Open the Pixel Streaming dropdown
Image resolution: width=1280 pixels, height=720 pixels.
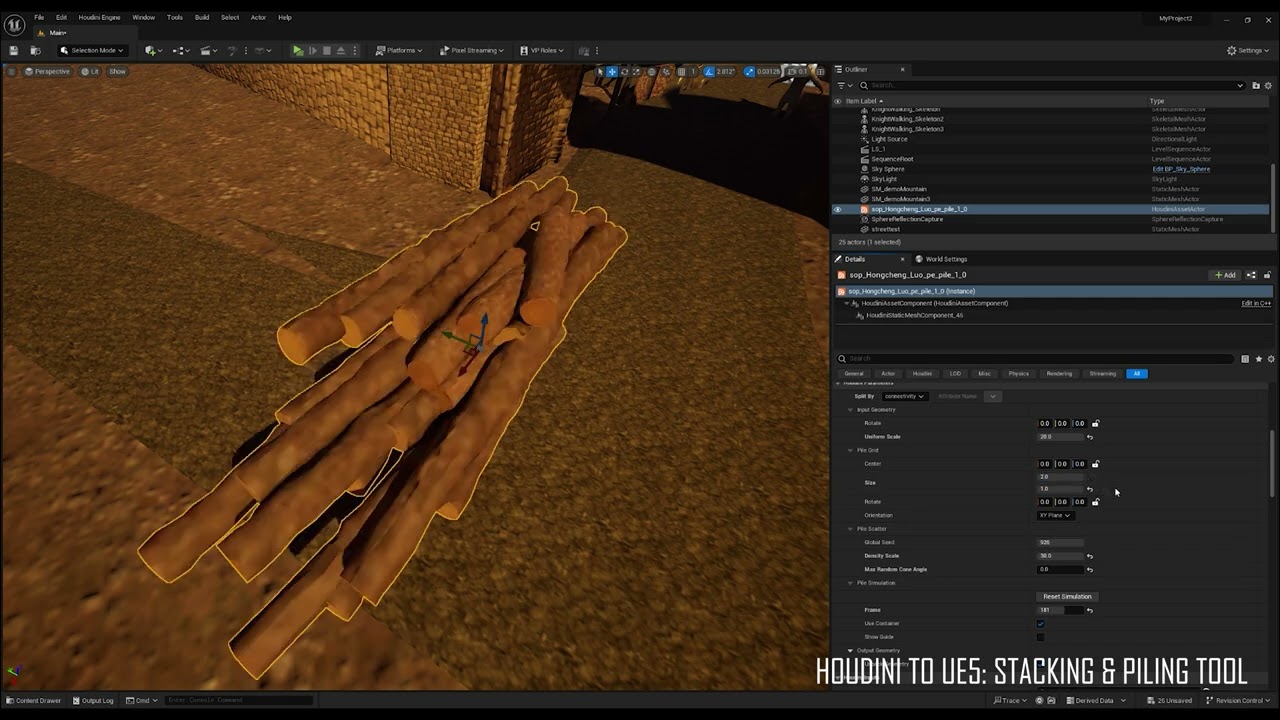click(x=470, y=50)
